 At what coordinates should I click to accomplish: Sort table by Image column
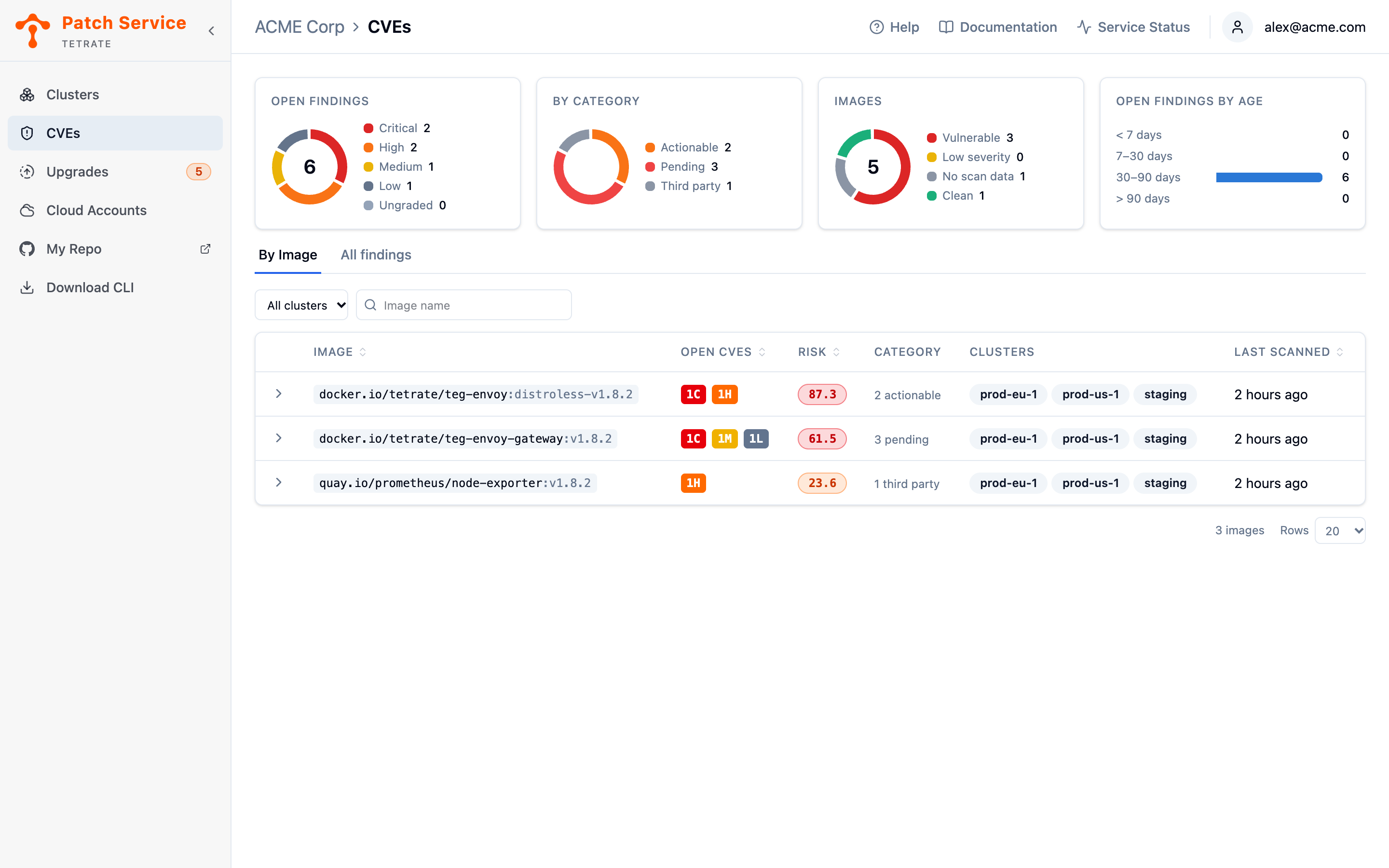[x=340, y=352]
